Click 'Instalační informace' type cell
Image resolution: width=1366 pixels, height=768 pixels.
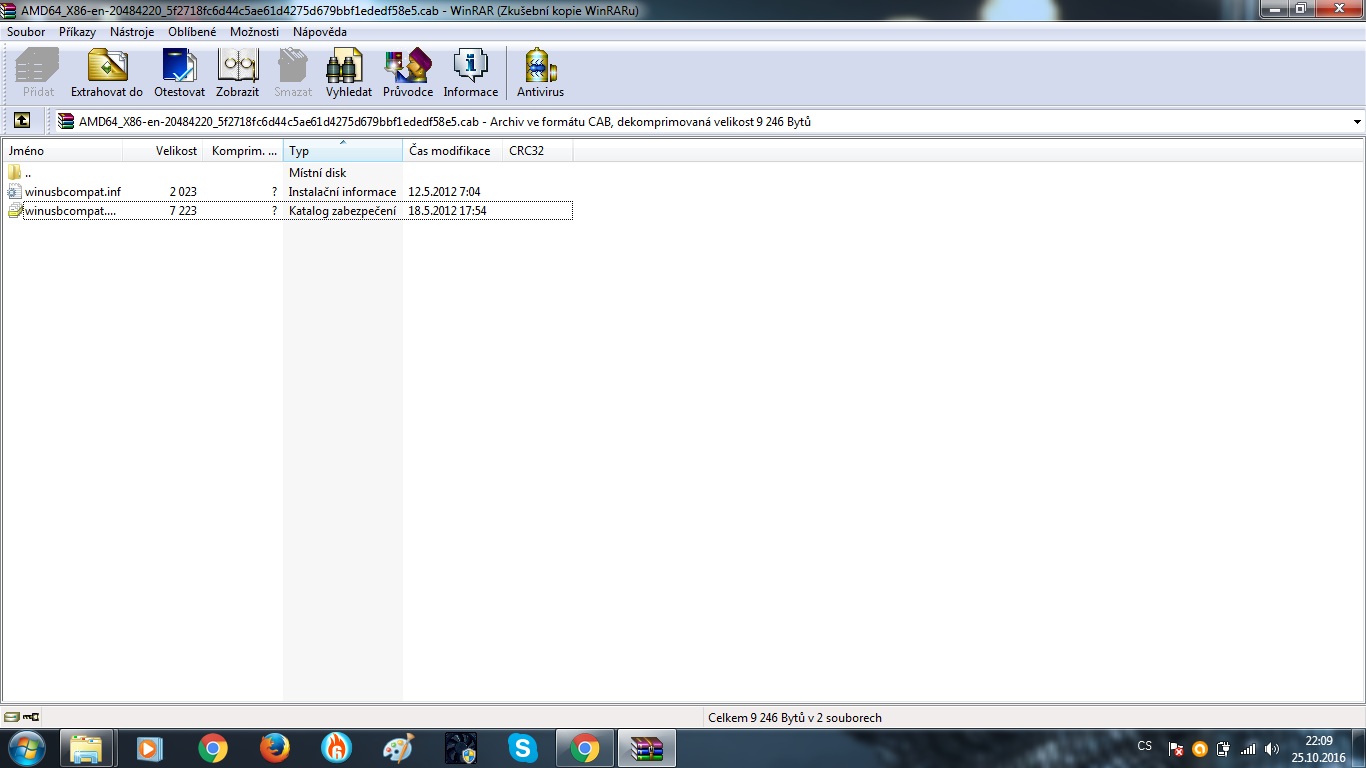pyautogui.click(x=342, y=192)
